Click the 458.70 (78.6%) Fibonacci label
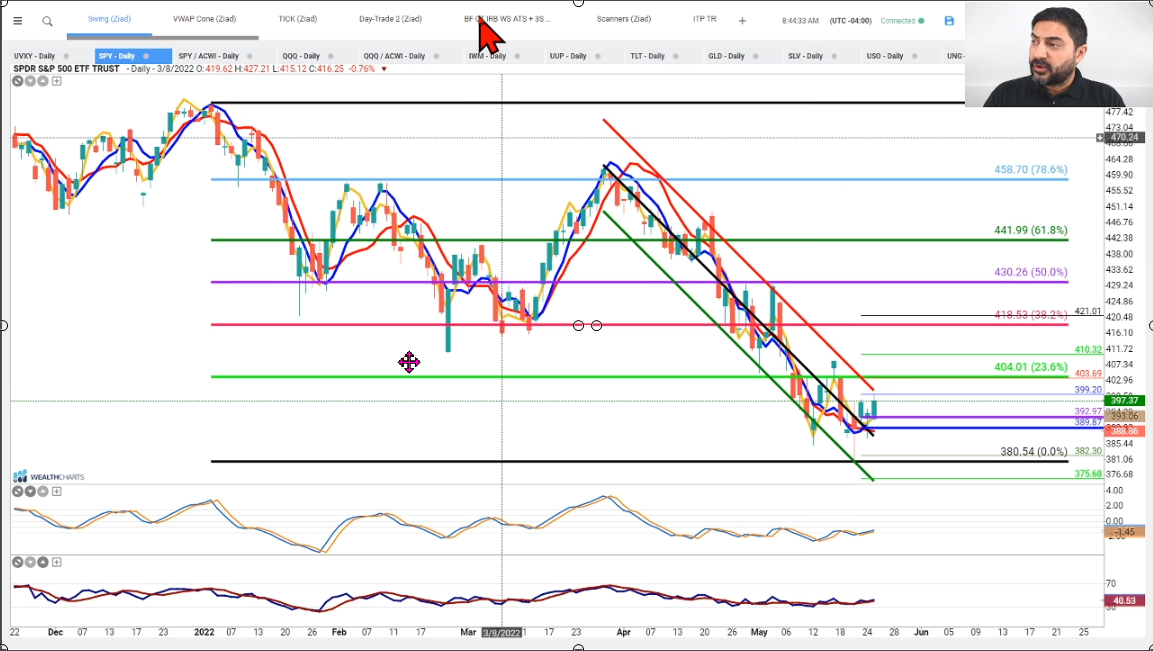This screenshot has width=1153, height=651. [1030, 170]
